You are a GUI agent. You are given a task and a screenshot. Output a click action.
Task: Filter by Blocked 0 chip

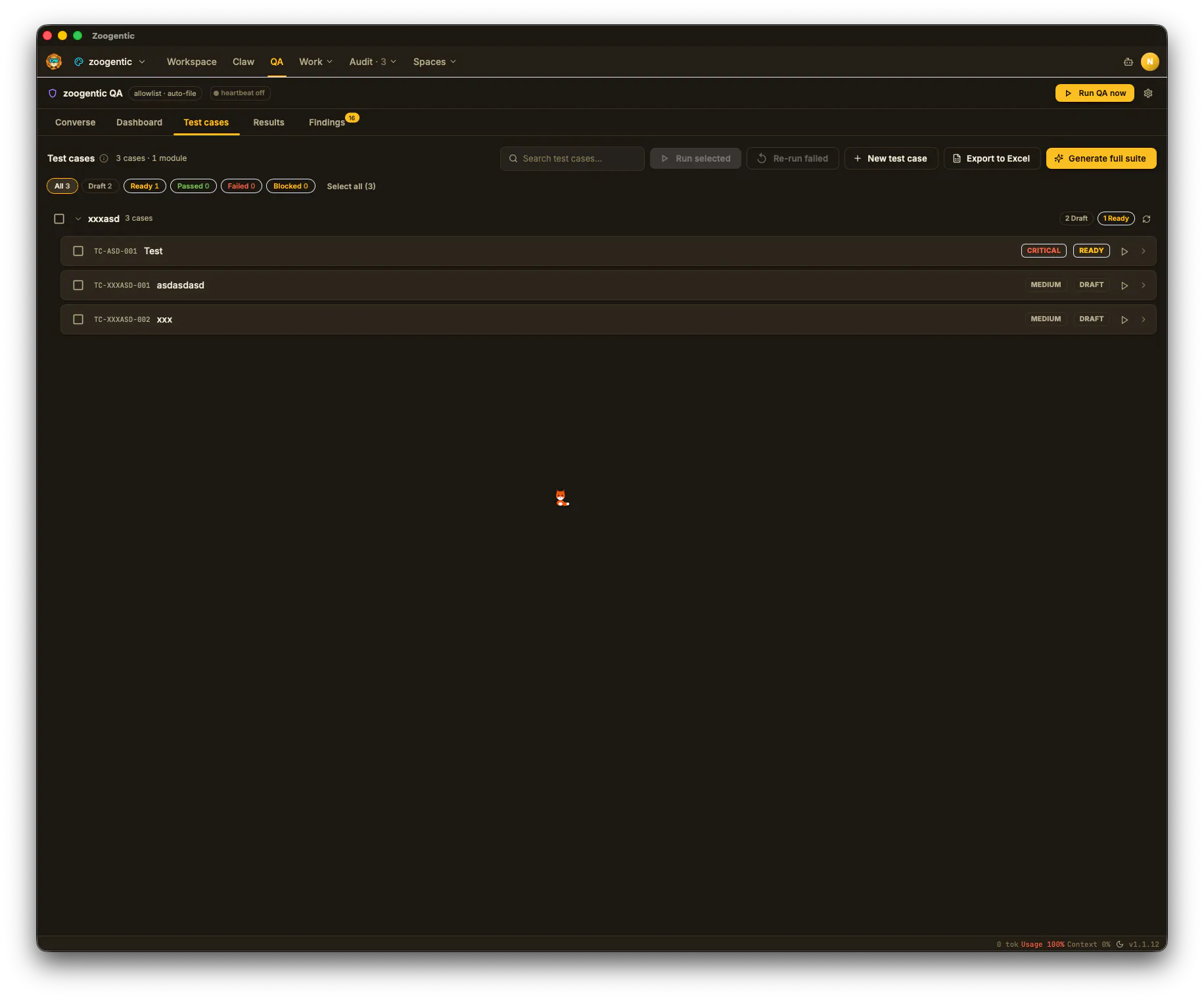point(290,186)
